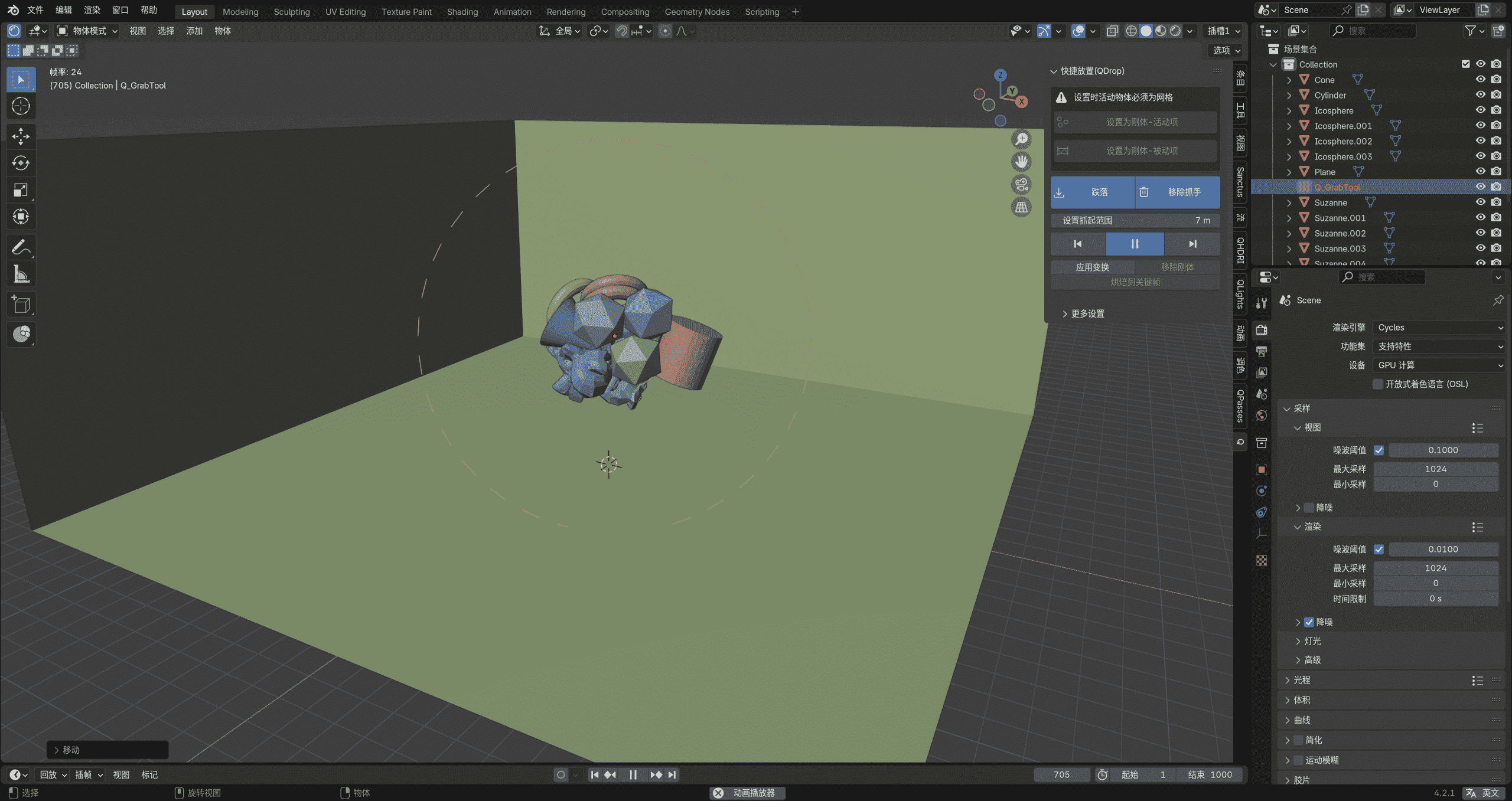The height and width of the screenshot is (801, 1512).
Task: Open the global transform orientation dropdown
Action: [x=560, y=31]
